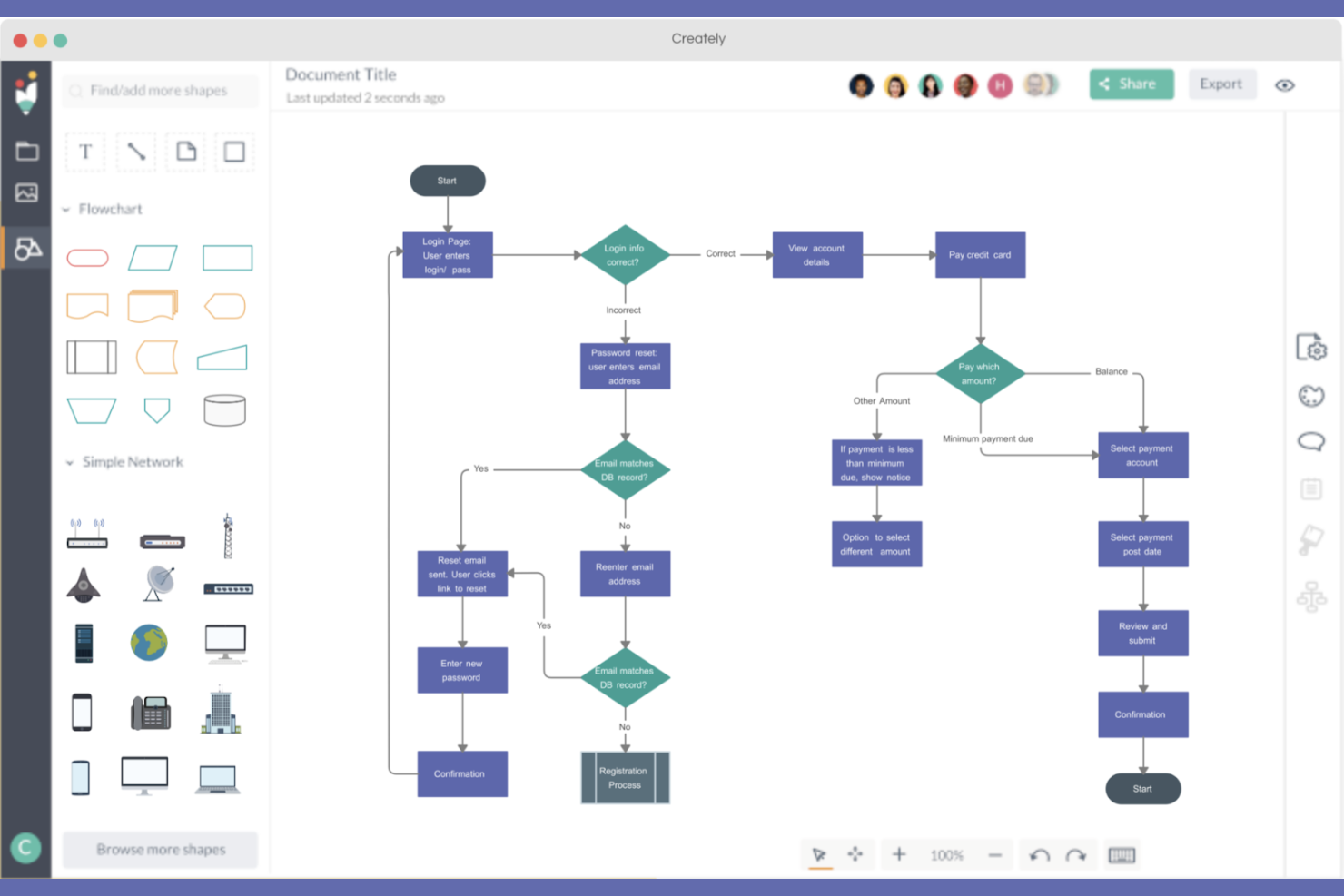
Task: Select the line connector tool
Action: pyautogui.click(x=136, y=152)
